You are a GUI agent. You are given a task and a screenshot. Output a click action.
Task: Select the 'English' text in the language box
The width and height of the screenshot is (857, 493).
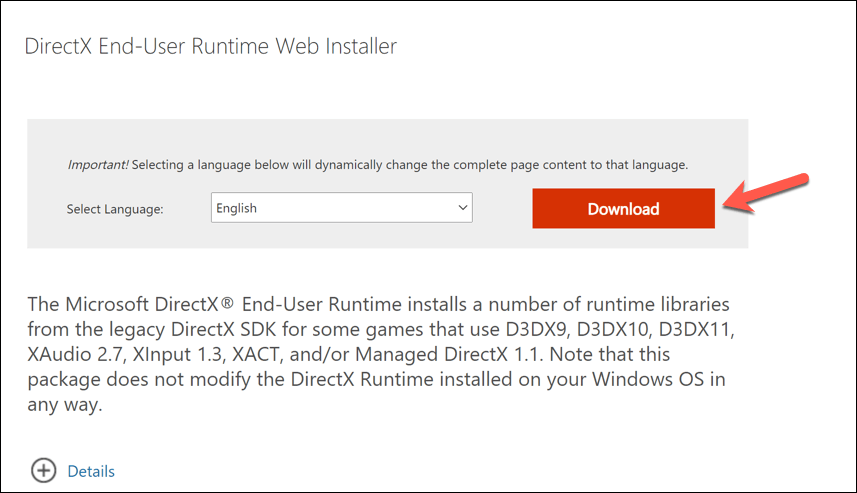click(x=237, y=208)
